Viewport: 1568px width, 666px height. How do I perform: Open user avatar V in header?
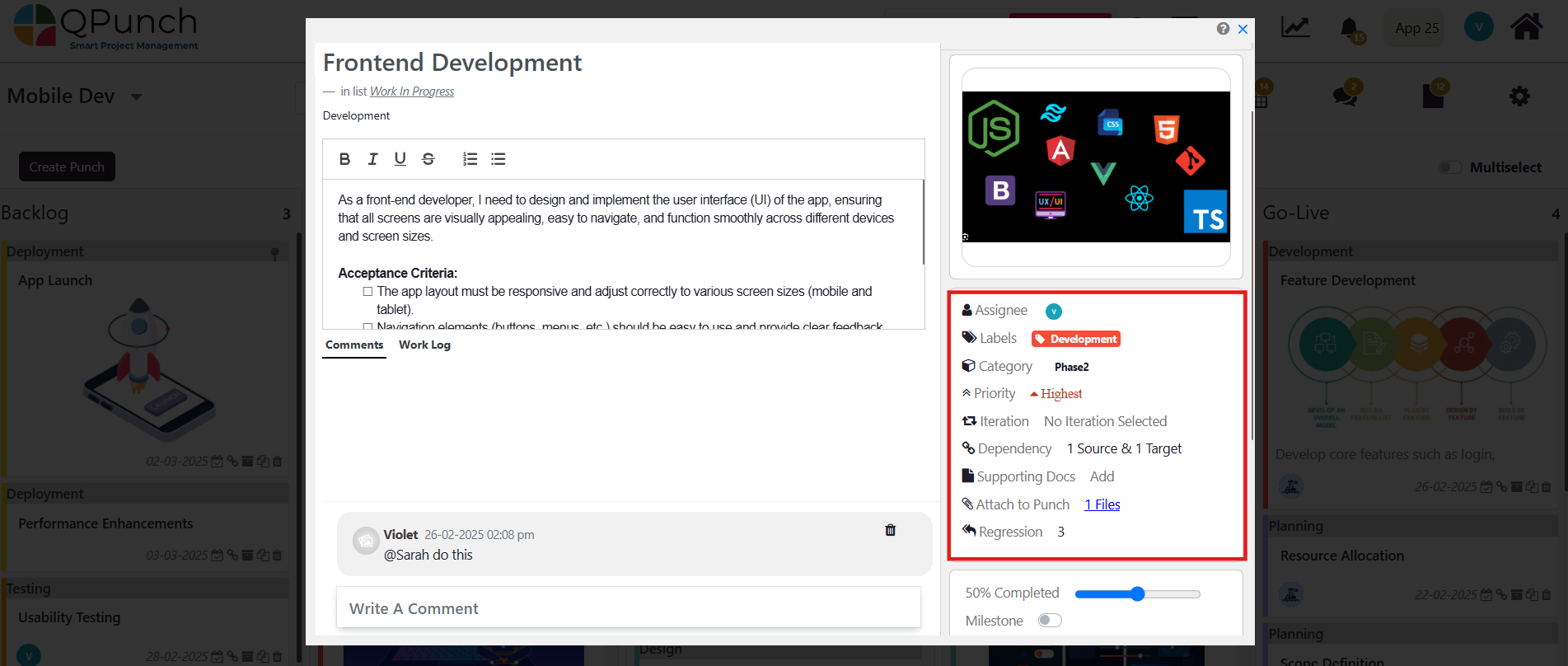click(1479, 27)
